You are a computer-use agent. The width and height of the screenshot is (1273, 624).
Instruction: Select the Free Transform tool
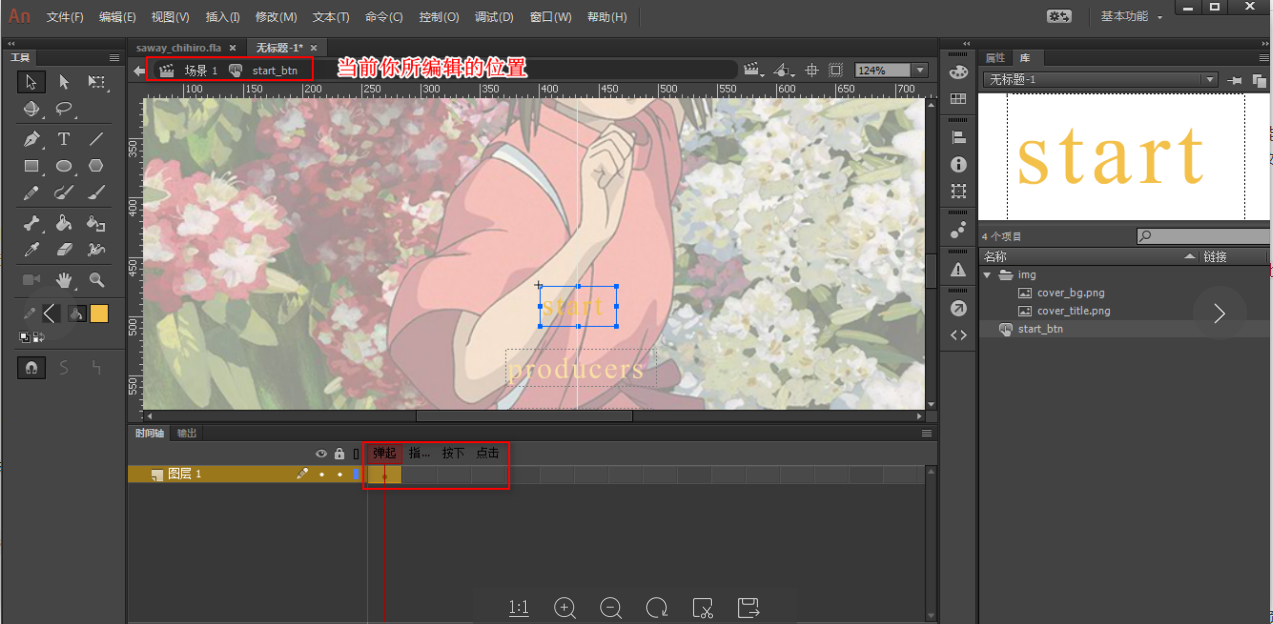97,82
